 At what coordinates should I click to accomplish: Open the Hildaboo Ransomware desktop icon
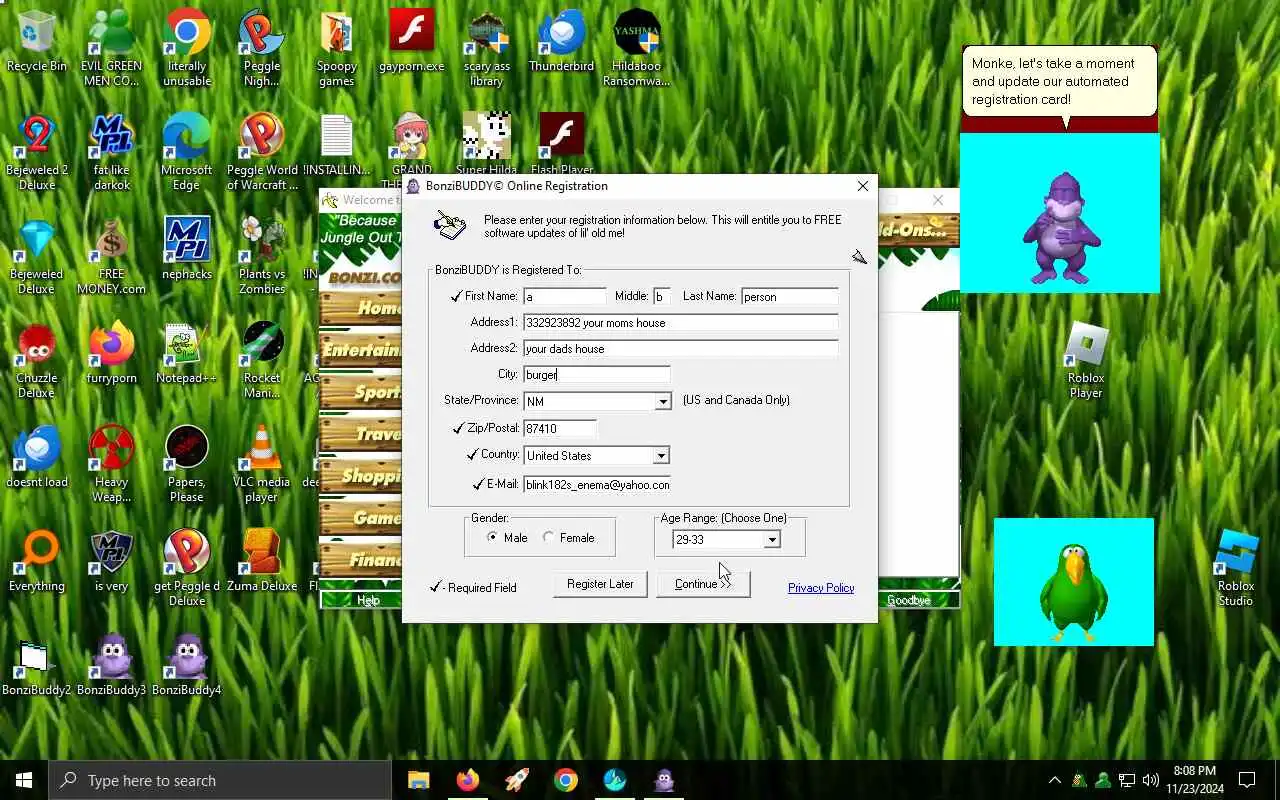(637, 48)
